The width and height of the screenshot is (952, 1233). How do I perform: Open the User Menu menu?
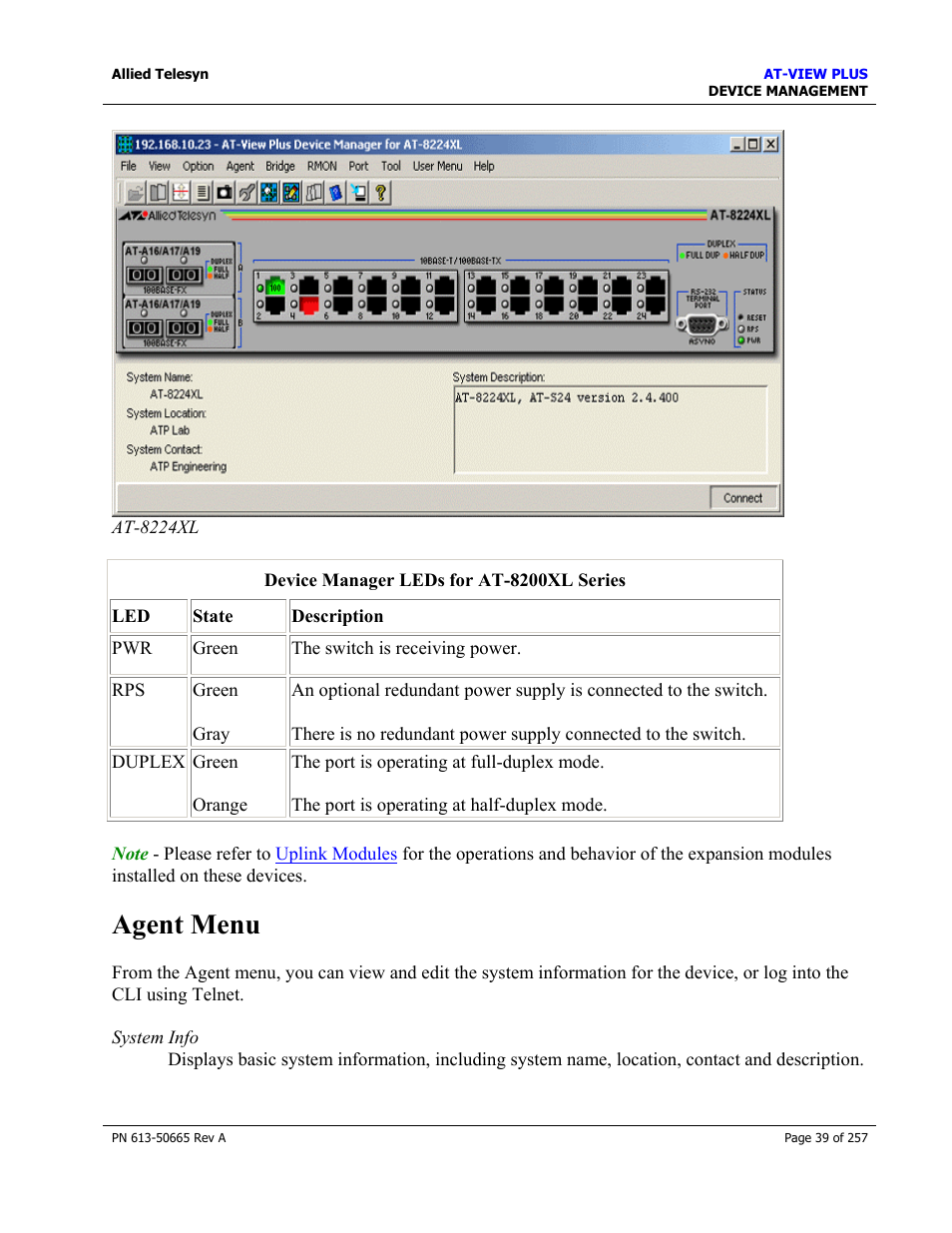coord(438,167)
